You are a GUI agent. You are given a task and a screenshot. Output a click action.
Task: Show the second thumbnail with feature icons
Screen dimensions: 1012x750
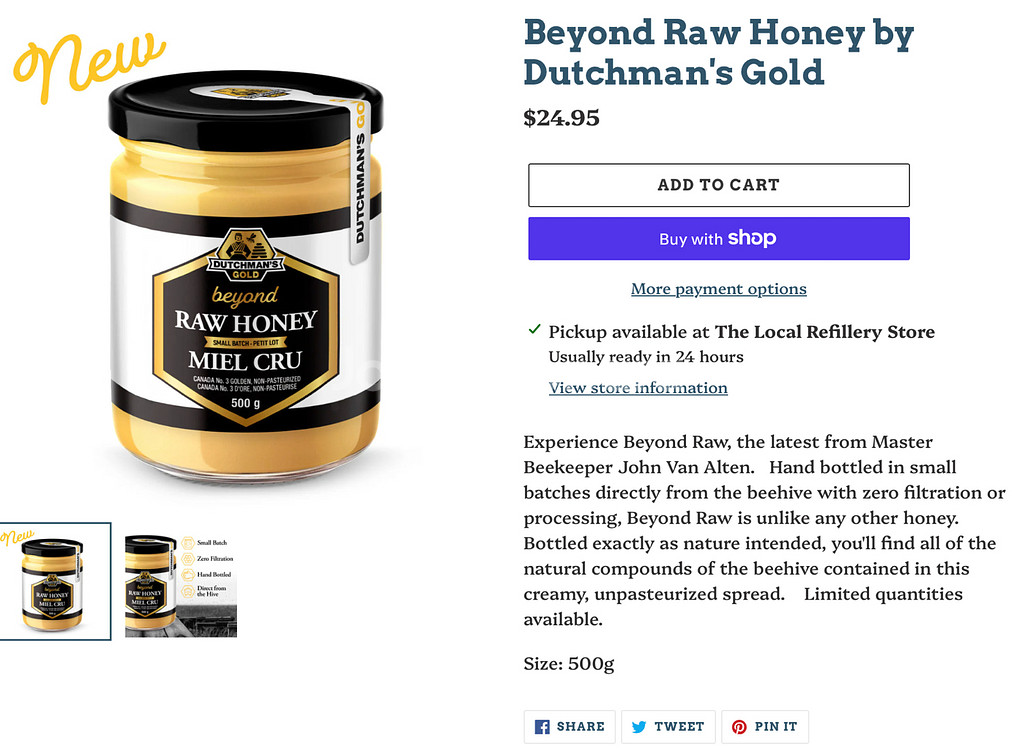coord(181,585)
